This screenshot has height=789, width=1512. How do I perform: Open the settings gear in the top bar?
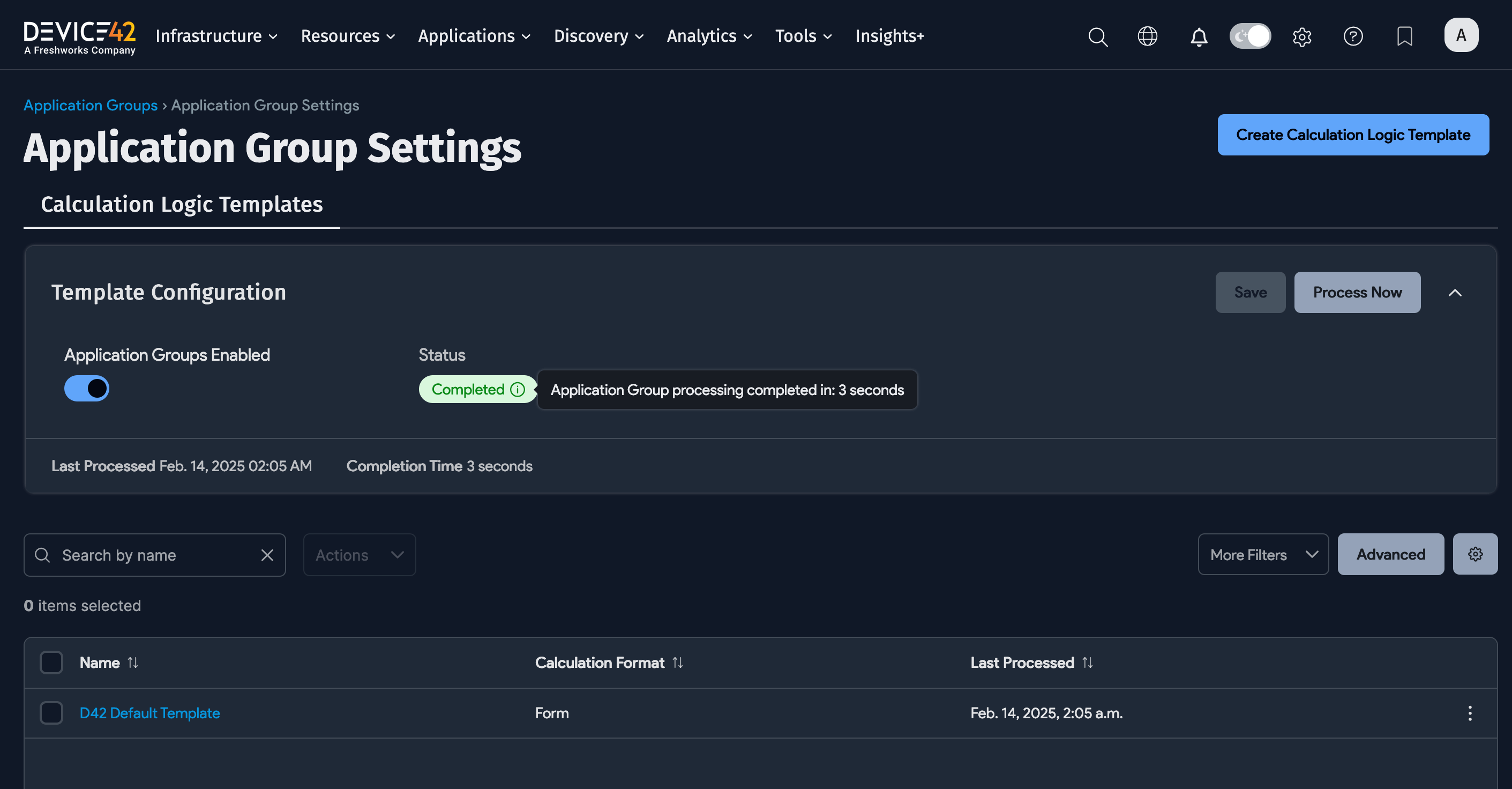pos(1302,36)
